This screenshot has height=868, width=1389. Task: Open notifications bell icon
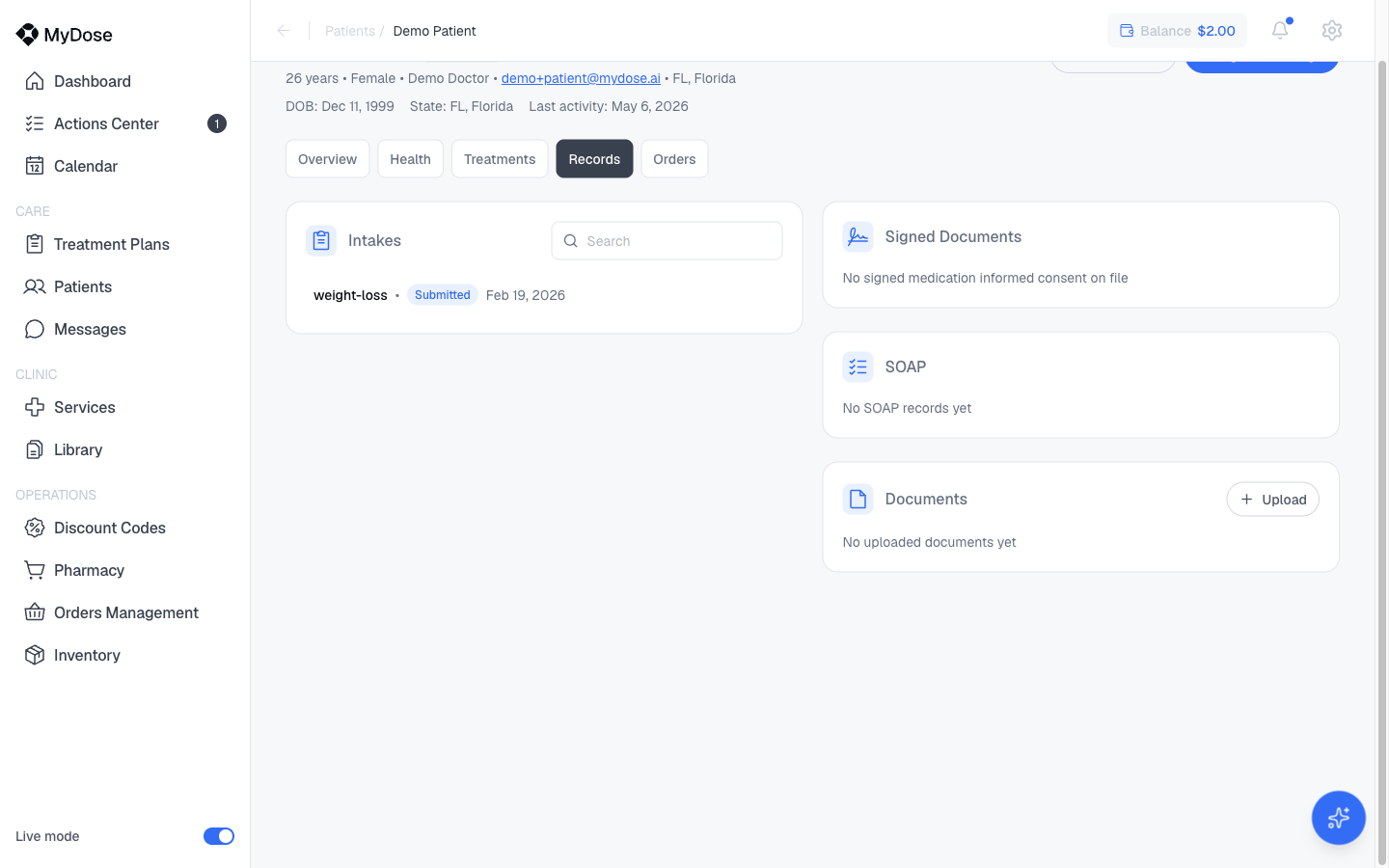1280,30
